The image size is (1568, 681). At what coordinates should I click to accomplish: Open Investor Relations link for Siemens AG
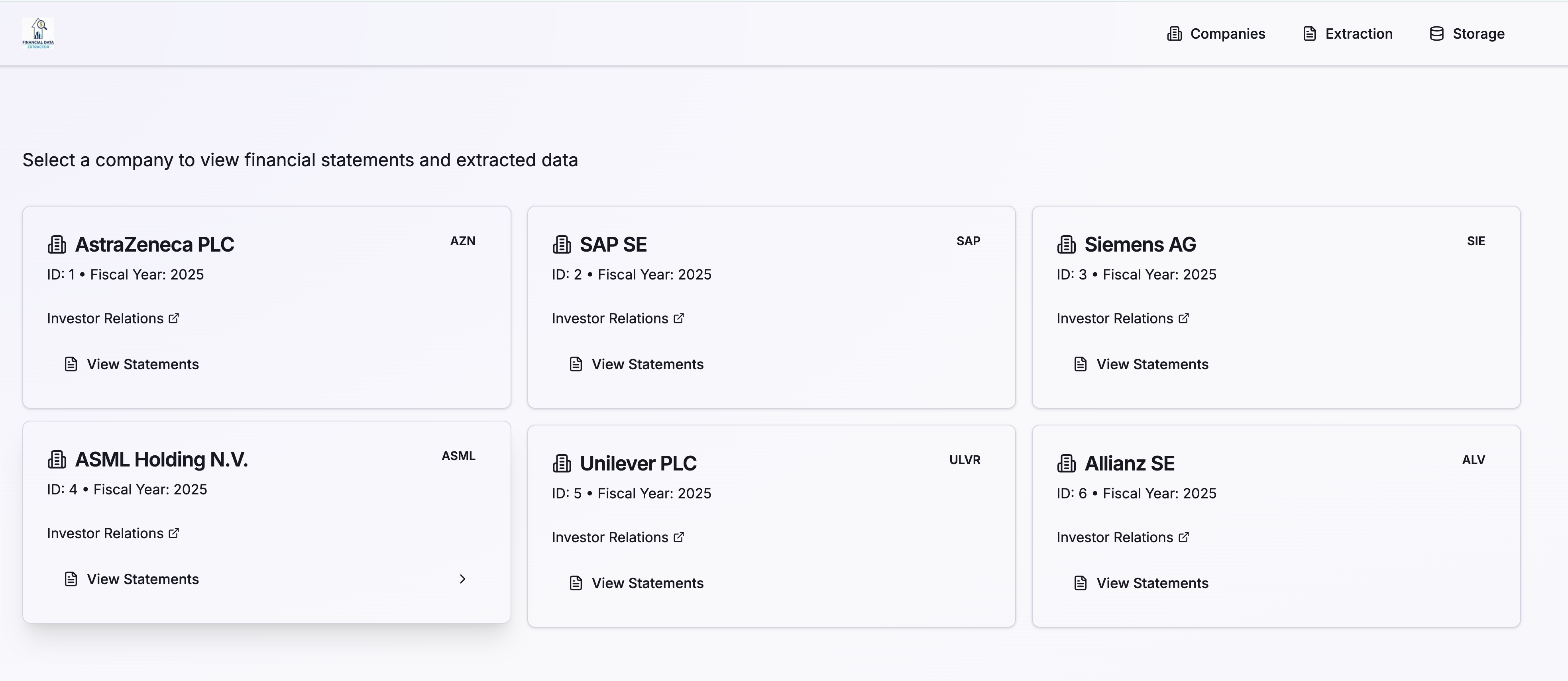1114,319
